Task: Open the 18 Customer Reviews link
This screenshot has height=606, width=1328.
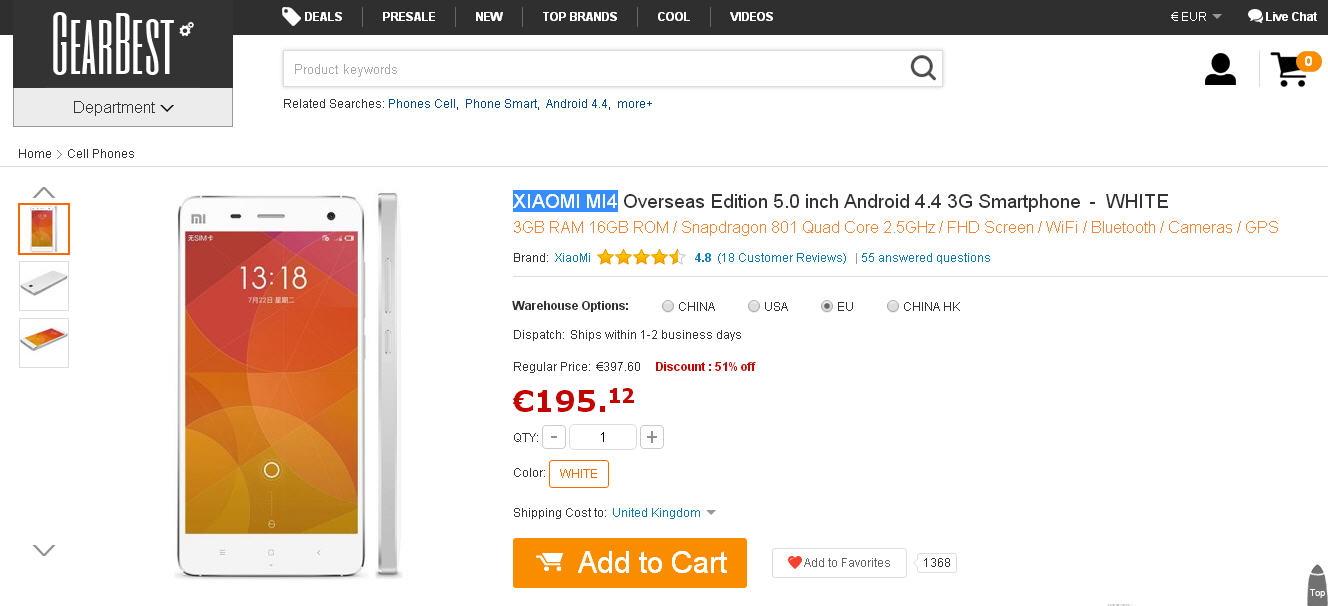Action: point(782,258)
